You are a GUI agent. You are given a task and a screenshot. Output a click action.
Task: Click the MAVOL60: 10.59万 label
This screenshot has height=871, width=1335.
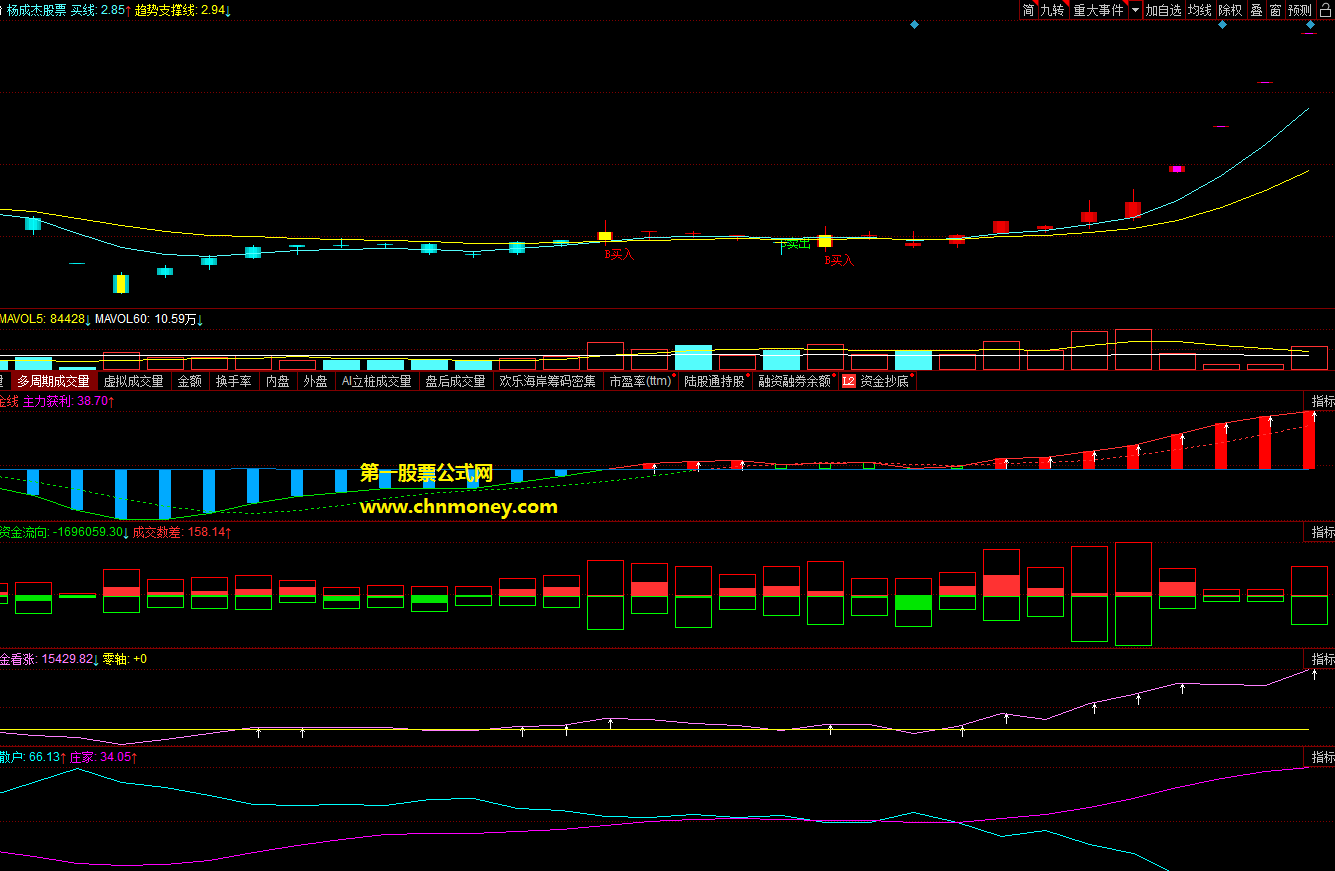click(x=149, y=320)
